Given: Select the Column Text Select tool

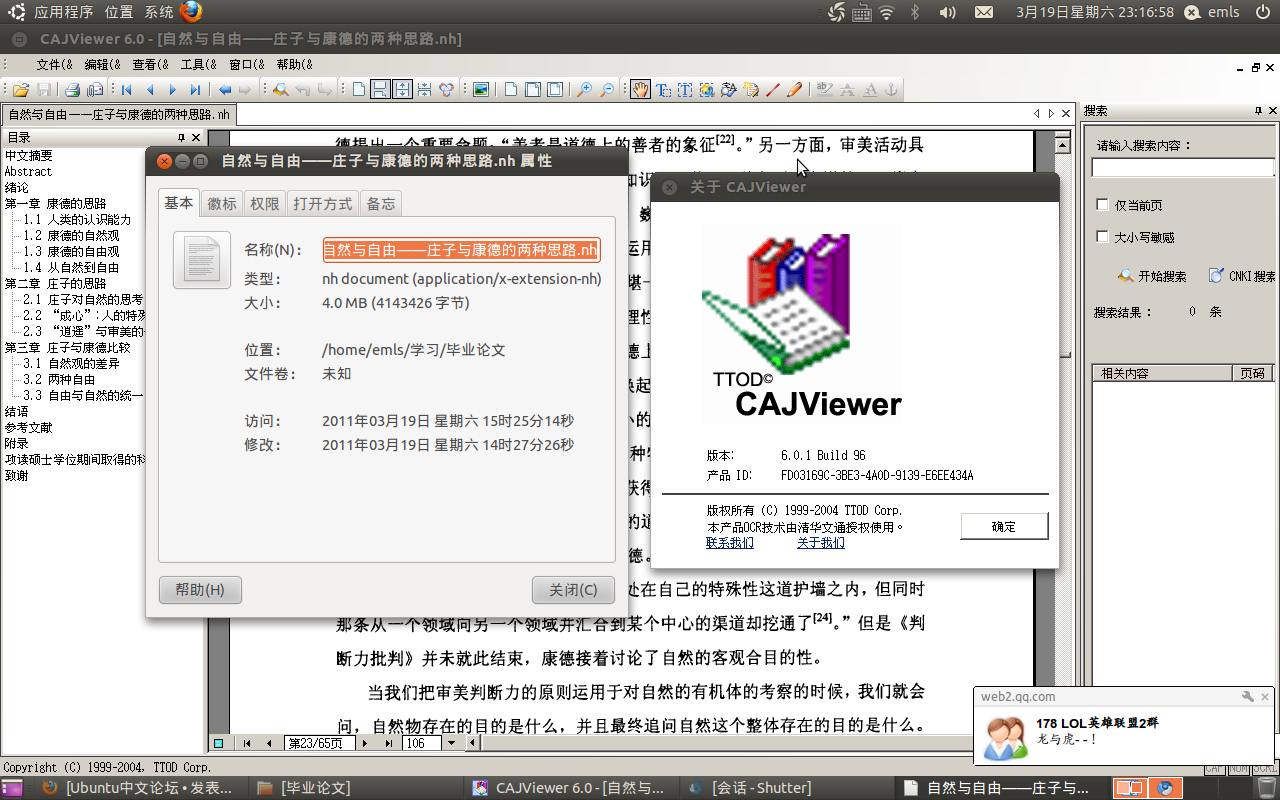Looking at the screenshot, I should click(x=685, y=90).
